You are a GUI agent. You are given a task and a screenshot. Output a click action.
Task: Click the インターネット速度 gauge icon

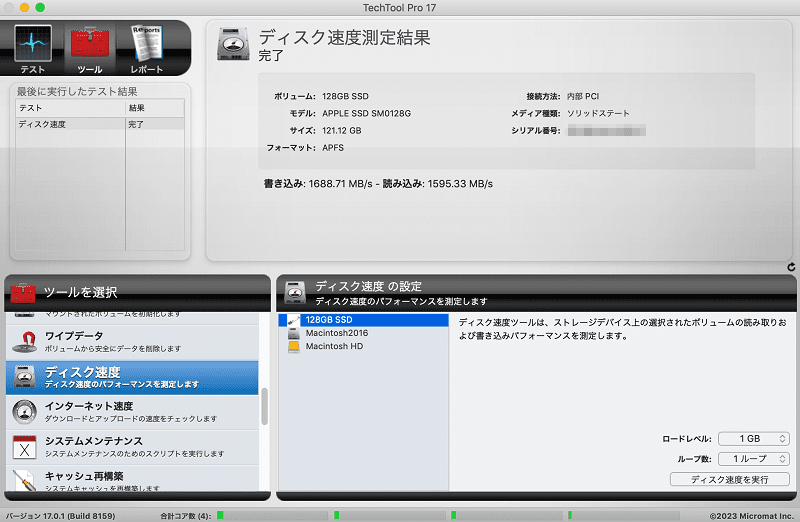[x=24, y=412]
